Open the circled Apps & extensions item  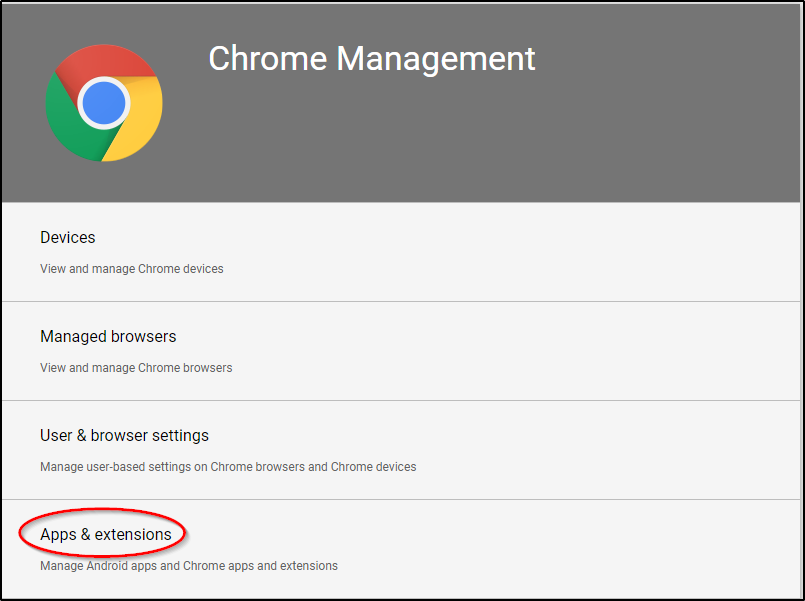[x=106, y=535]
